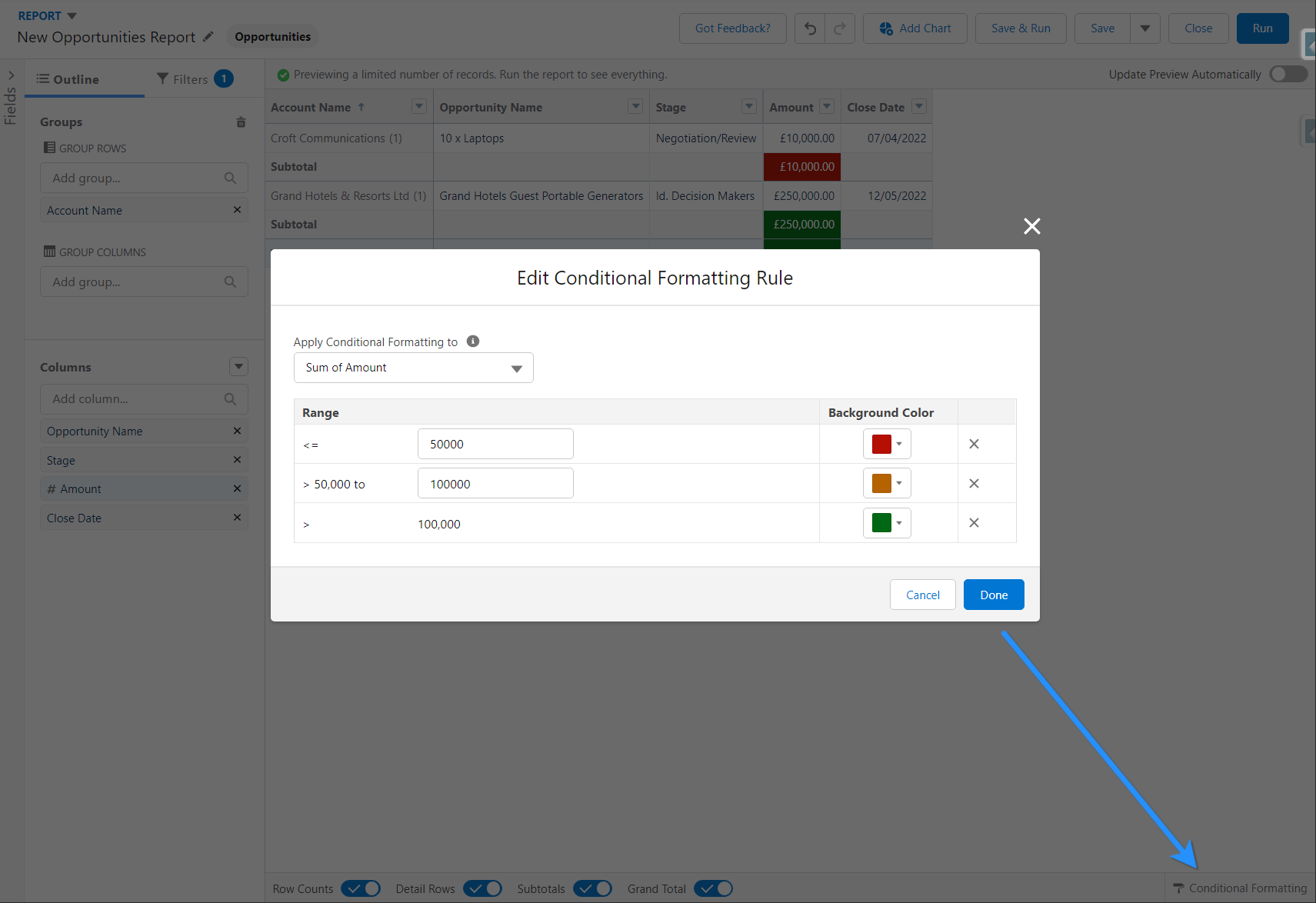
Task: Open the 10 x Laptops opportunity link
Action: (471, 138)
